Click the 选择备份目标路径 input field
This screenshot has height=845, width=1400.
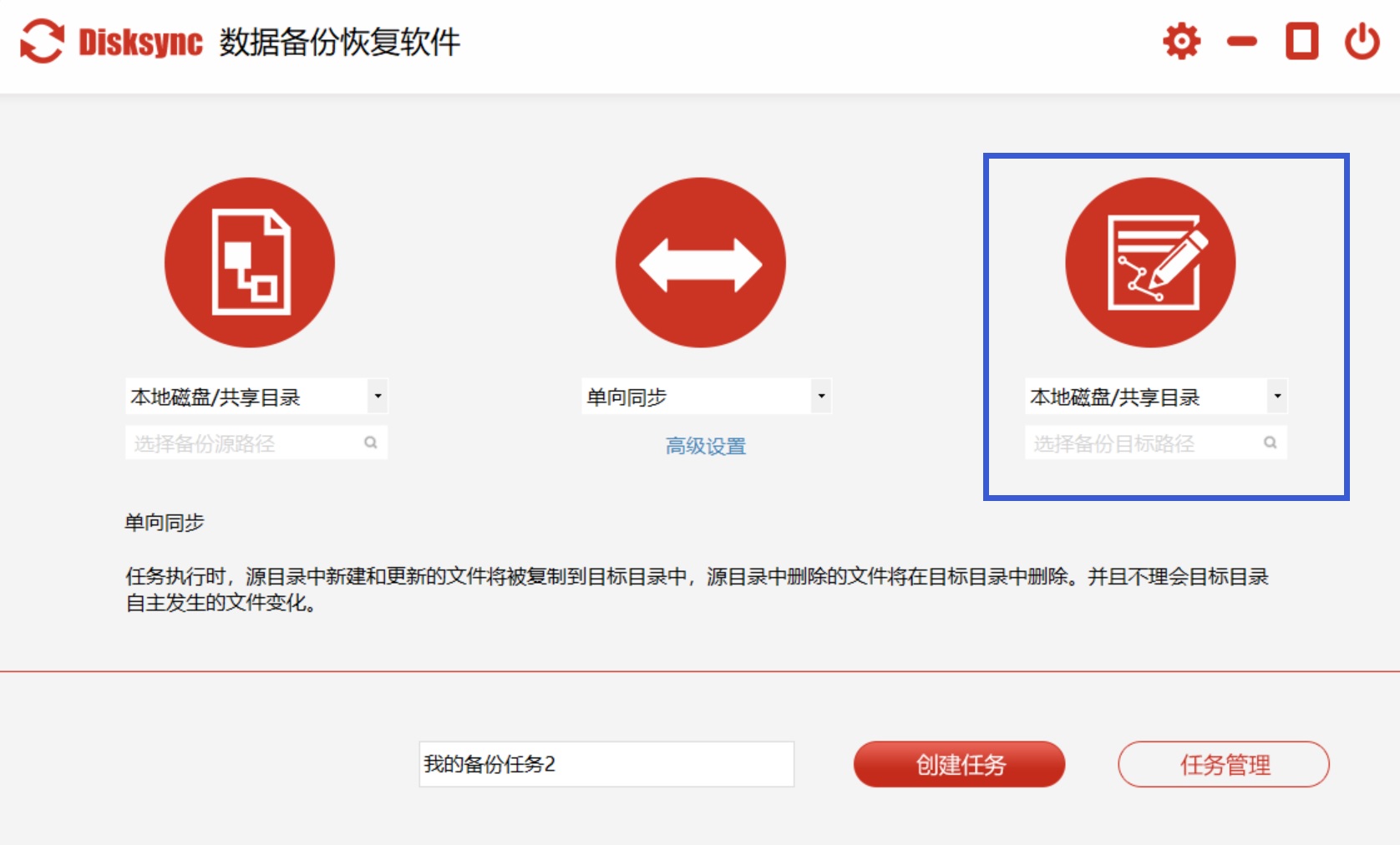1156,443
